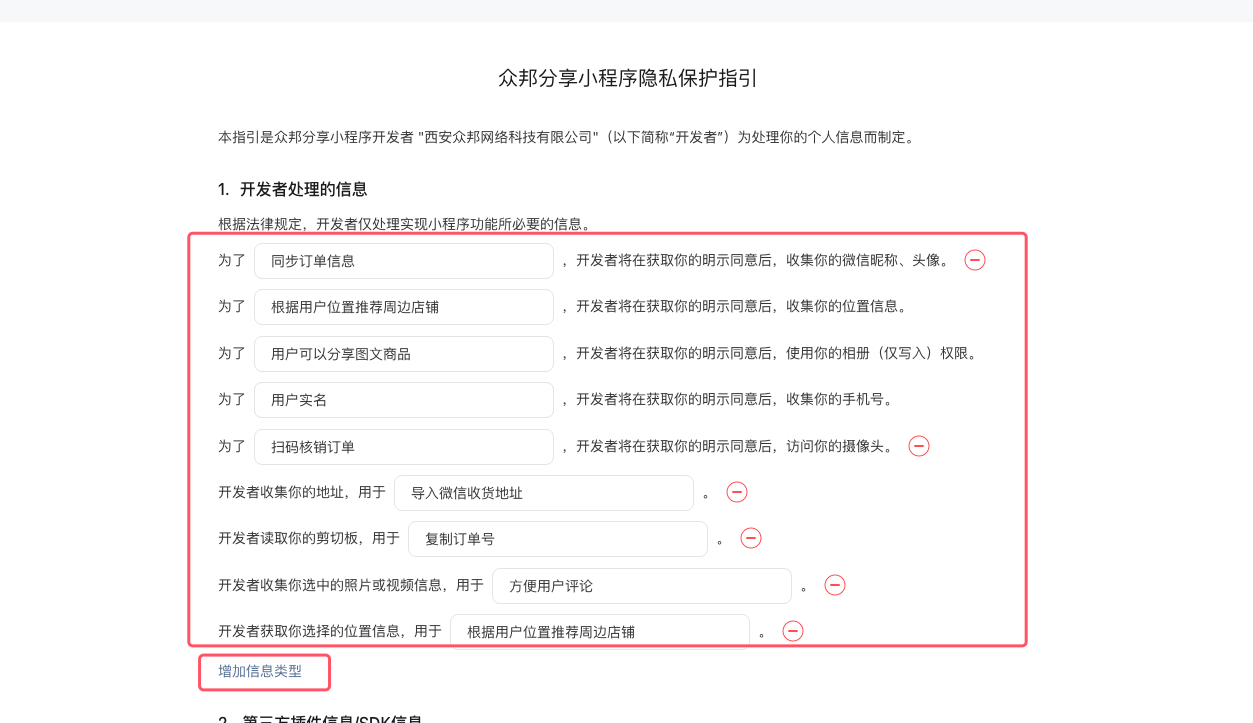Click the text 收集你的微信昵称、头像
Image resolution: width=1253 pixels, height=723 pixels.
pyautogui.click(x=867, y=260)
